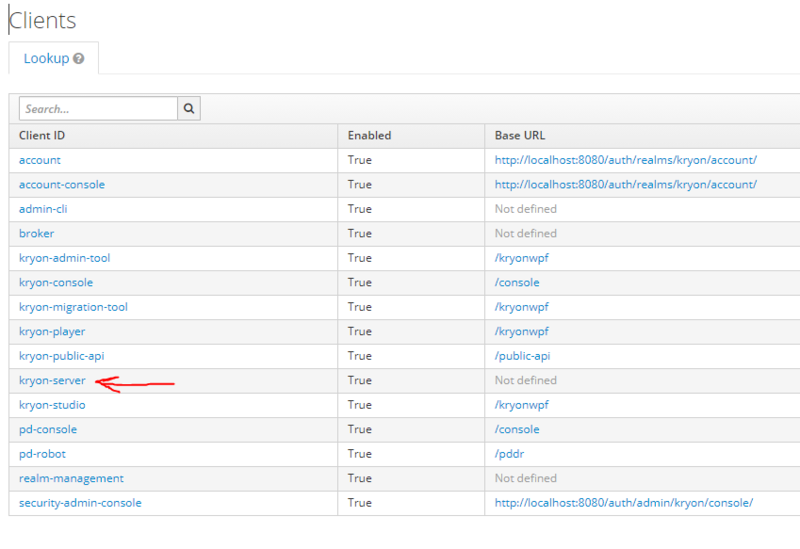Follow the security-admin-console base URL
This screenshot has width=800, height=549.
pyautogui.click(x=623, y=503)
